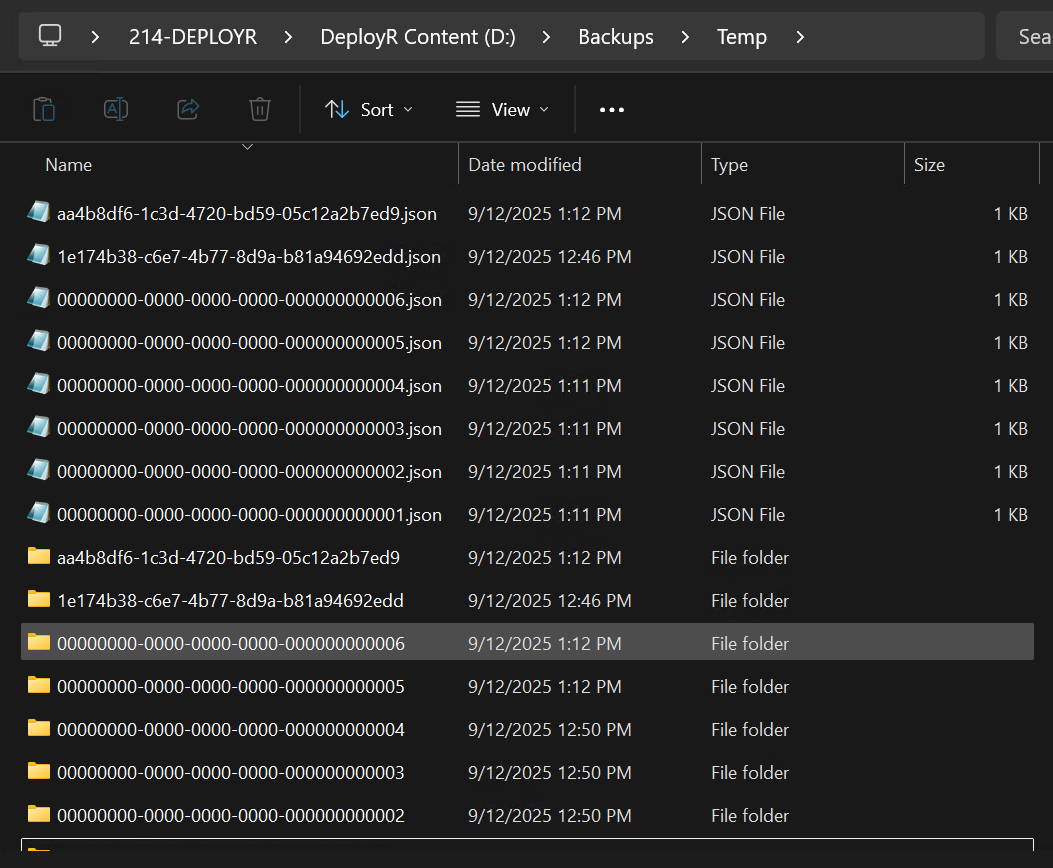Click file icon for 000000000004.json

click(x=38, y=383)
